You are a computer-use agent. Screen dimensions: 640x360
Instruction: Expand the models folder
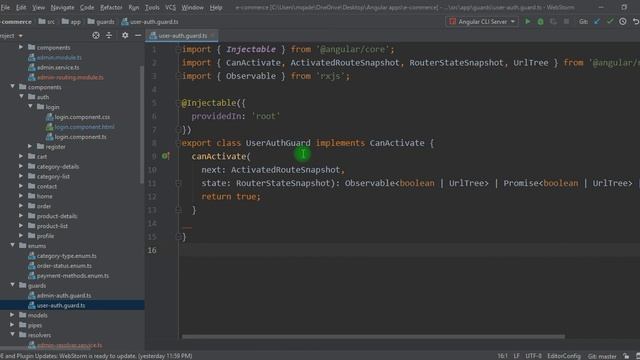tap(12, 315)
